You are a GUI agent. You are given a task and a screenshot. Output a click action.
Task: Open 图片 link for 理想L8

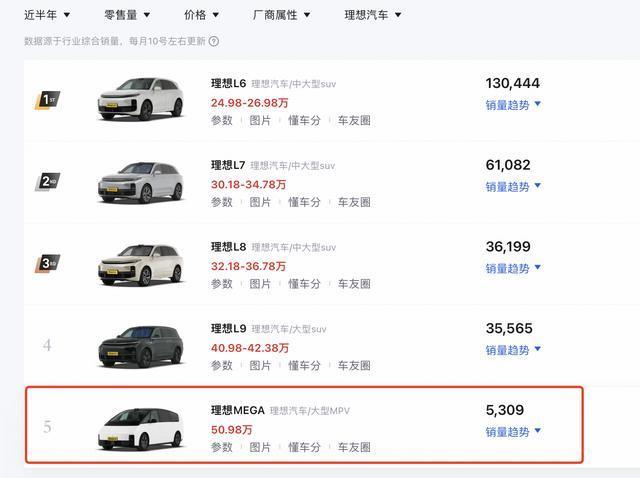tap(260, 284)
